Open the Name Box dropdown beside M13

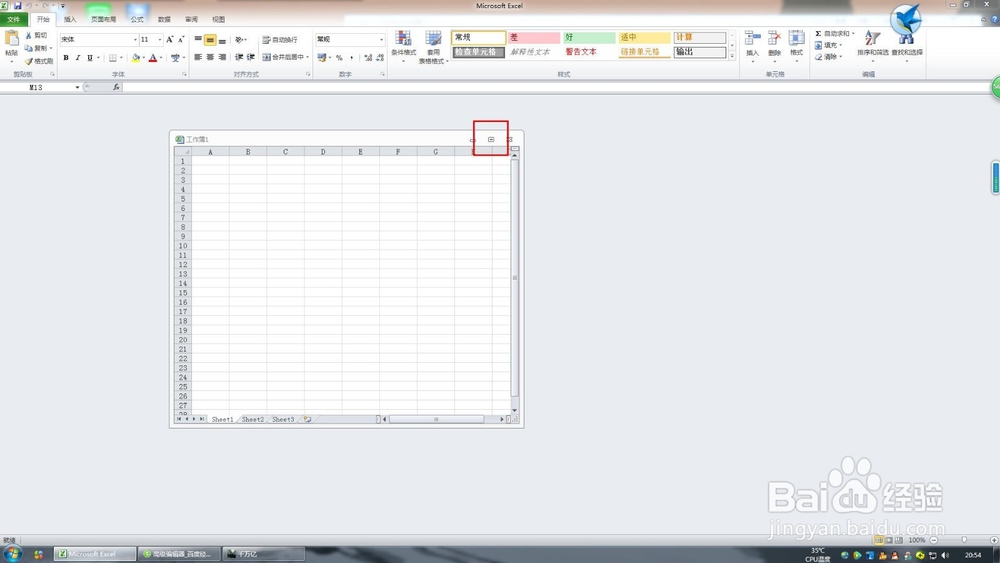coord(77,87)
